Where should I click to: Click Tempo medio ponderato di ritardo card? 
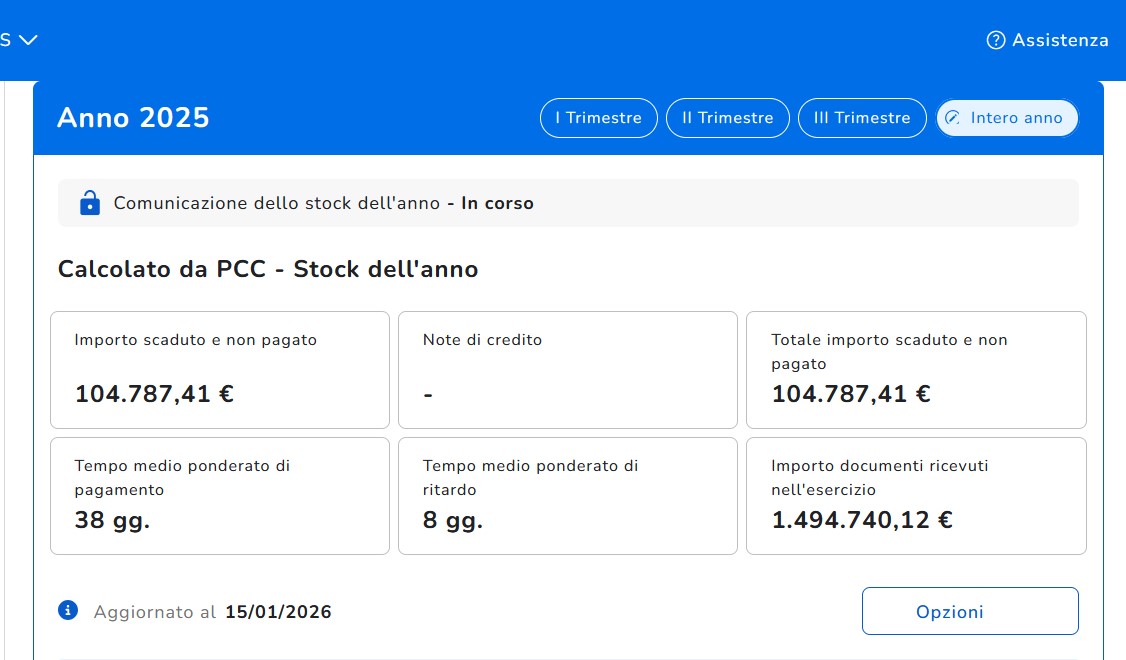pos(567,495)
